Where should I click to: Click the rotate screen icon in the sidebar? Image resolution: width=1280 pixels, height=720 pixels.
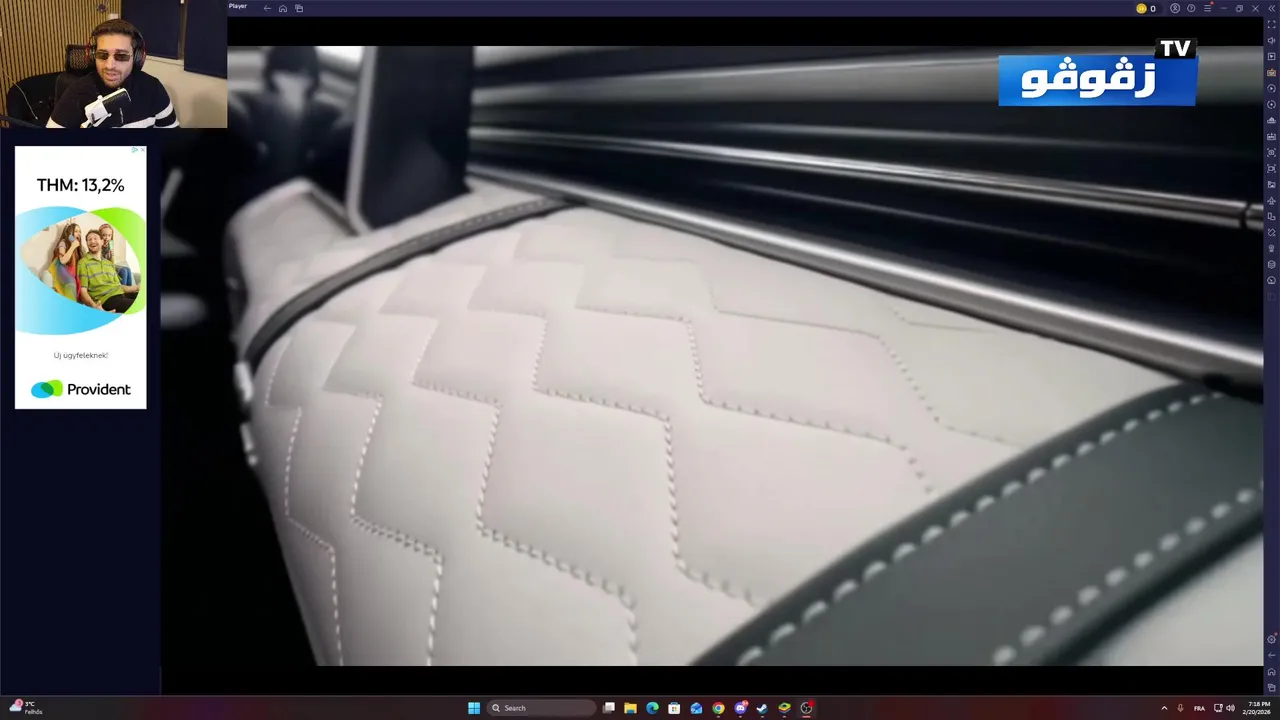coord(1271,232)
